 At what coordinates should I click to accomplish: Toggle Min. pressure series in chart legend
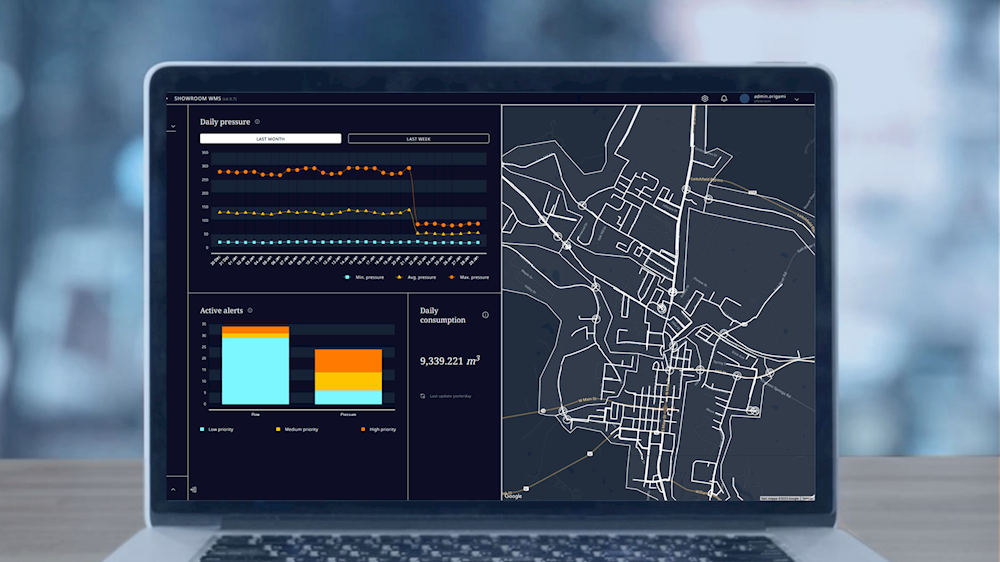click(x=365, y=277)
